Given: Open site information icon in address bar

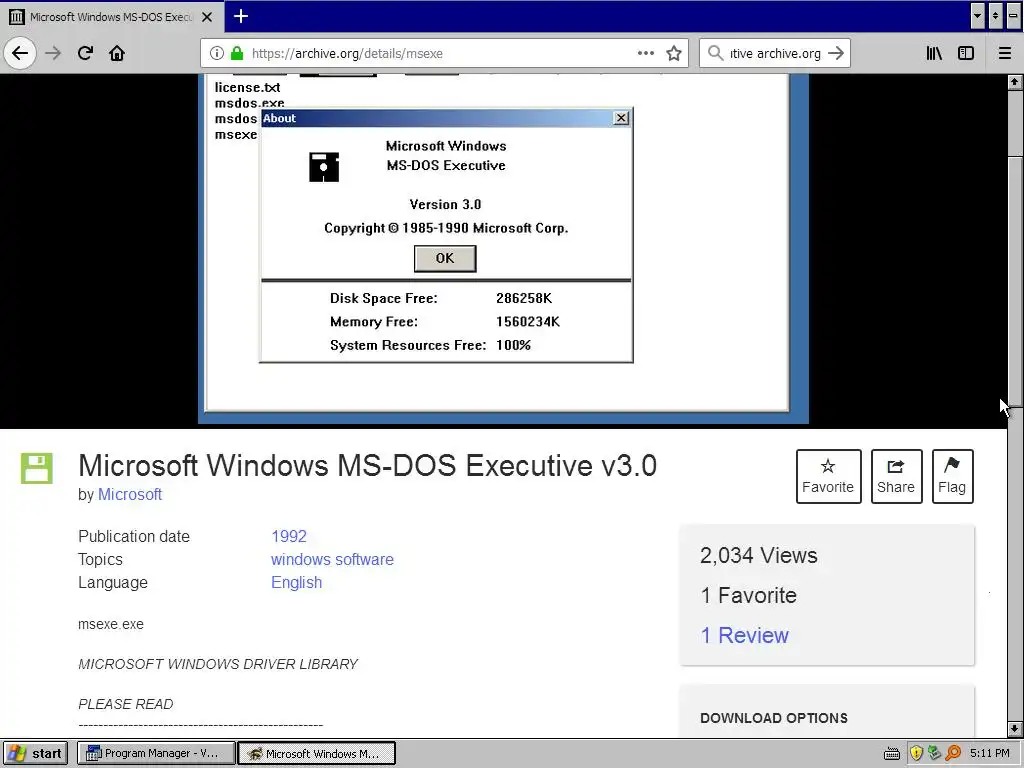Looking at the screenshot, I should 217,53.
